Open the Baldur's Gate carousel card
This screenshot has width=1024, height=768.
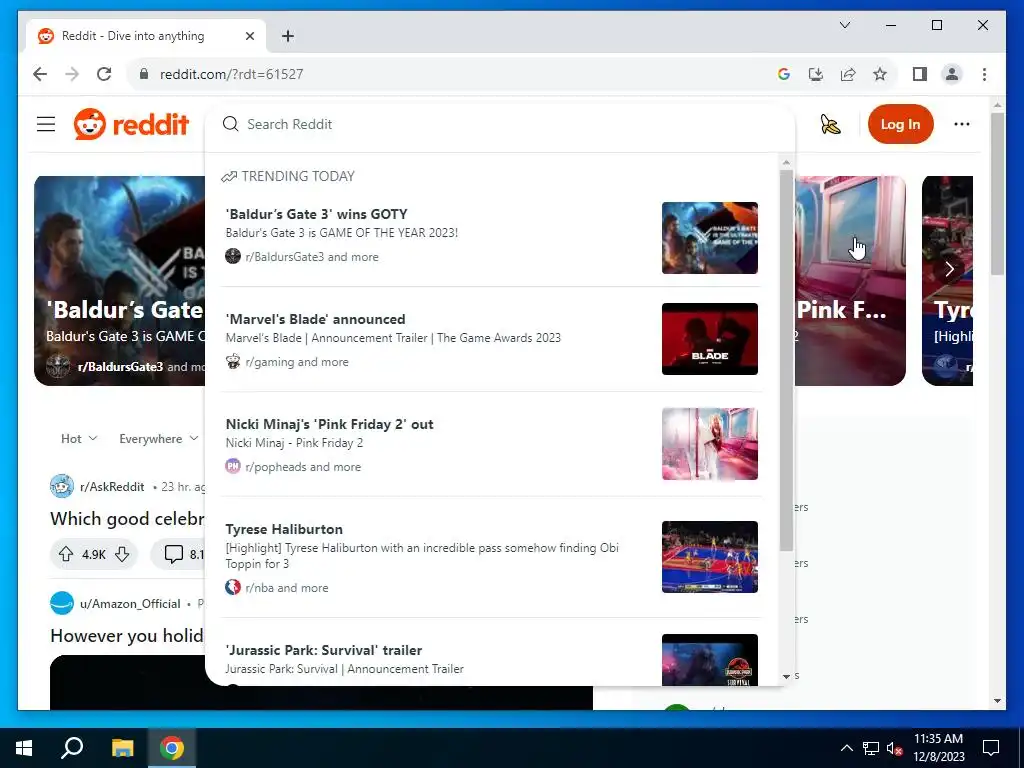coord(120,281)
